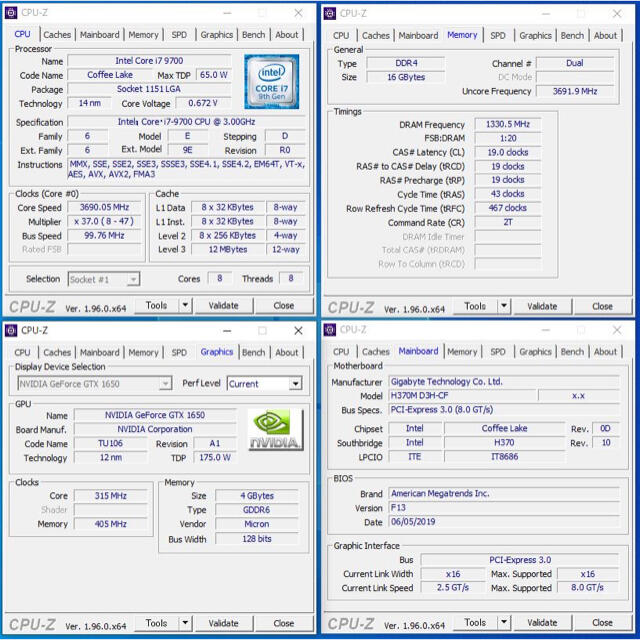Click the Tools button in CPU window
The width and height of the screenshot is (640, 640).
157,305
